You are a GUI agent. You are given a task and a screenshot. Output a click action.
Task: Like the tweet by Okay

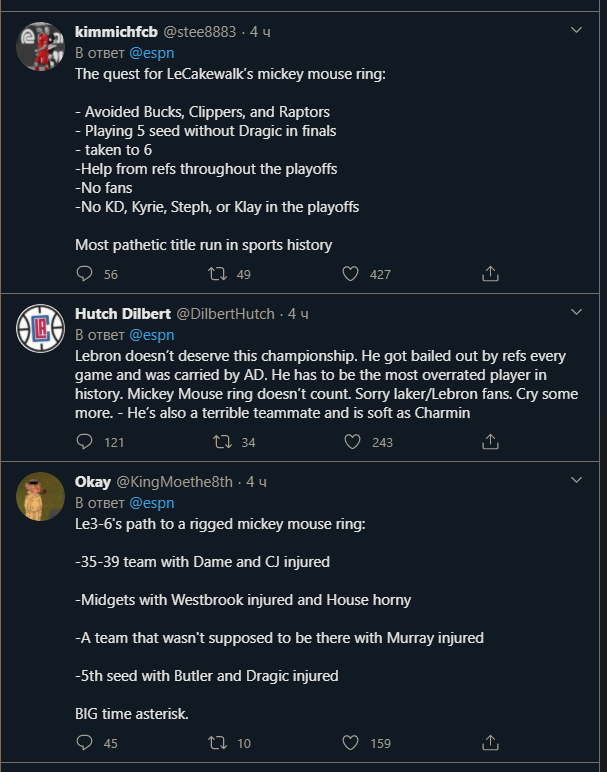click(351, 743)
